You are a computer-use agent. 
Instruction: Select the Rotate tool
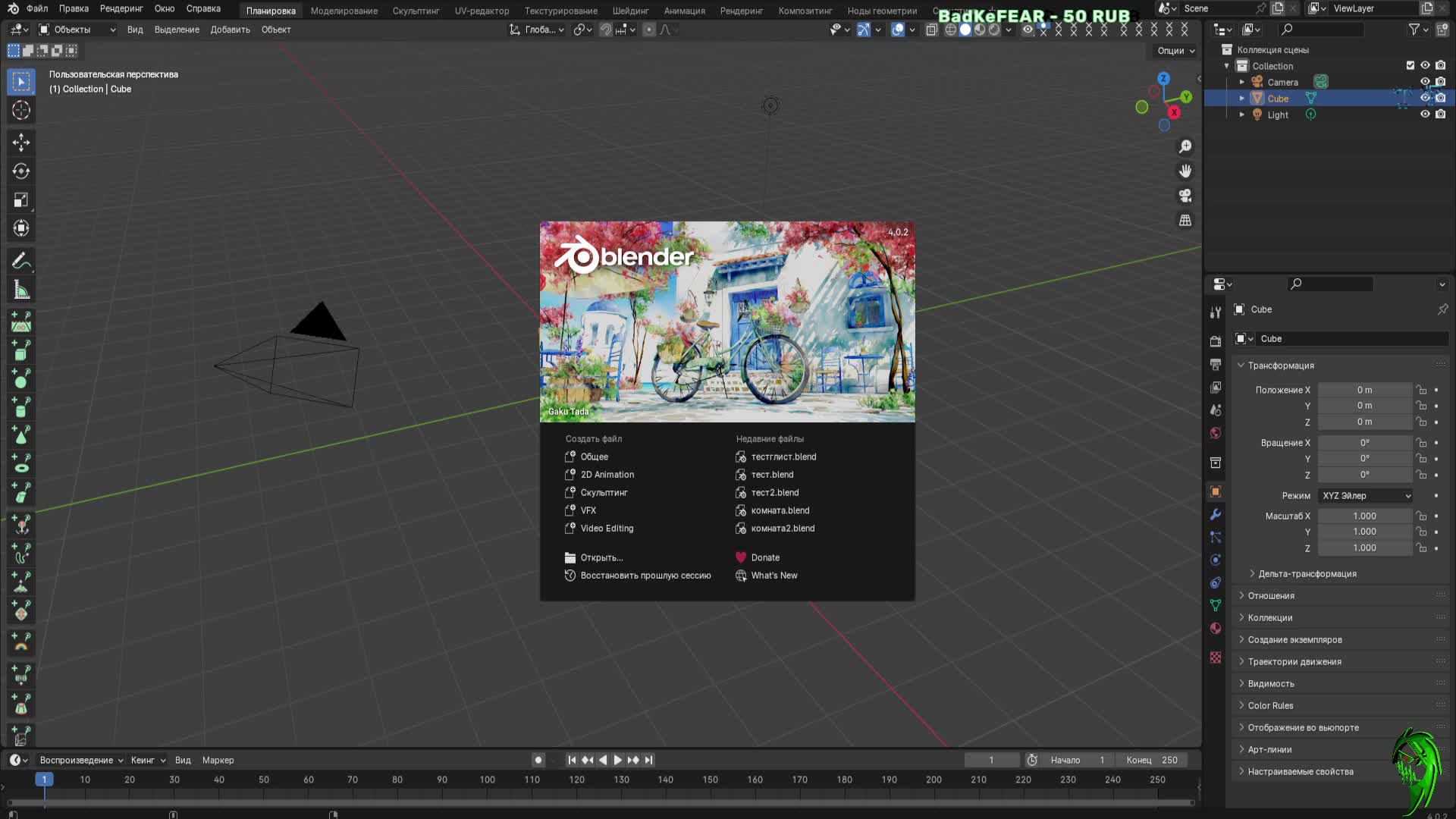coord(21,171)
